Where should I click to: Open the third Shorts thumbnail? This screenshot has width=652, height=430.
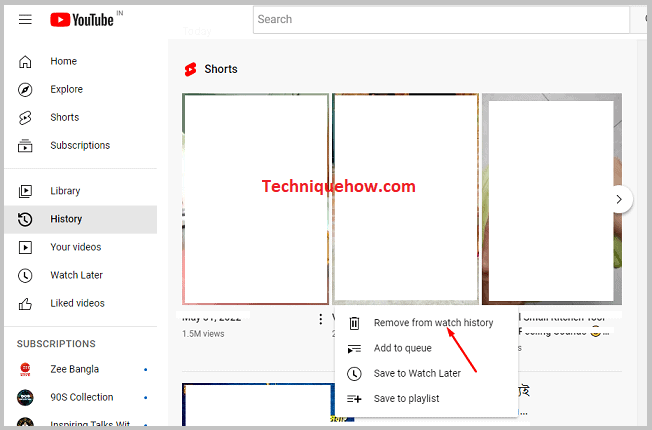tap(552, 199)
